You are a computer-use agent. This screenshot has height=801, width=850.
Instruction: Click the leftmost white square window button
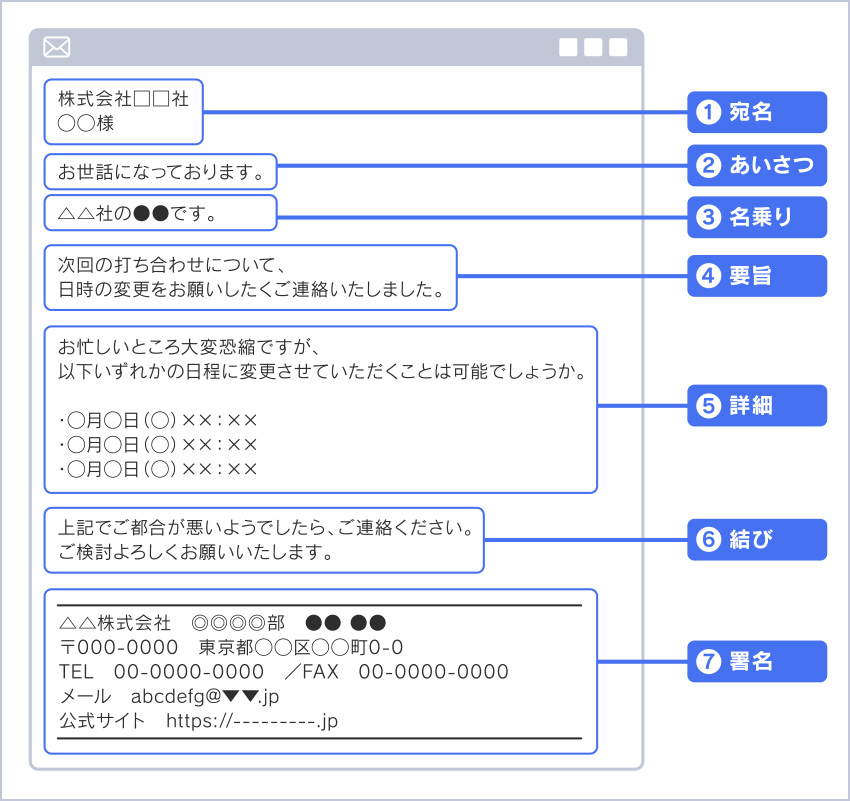(x=568, y=47)
